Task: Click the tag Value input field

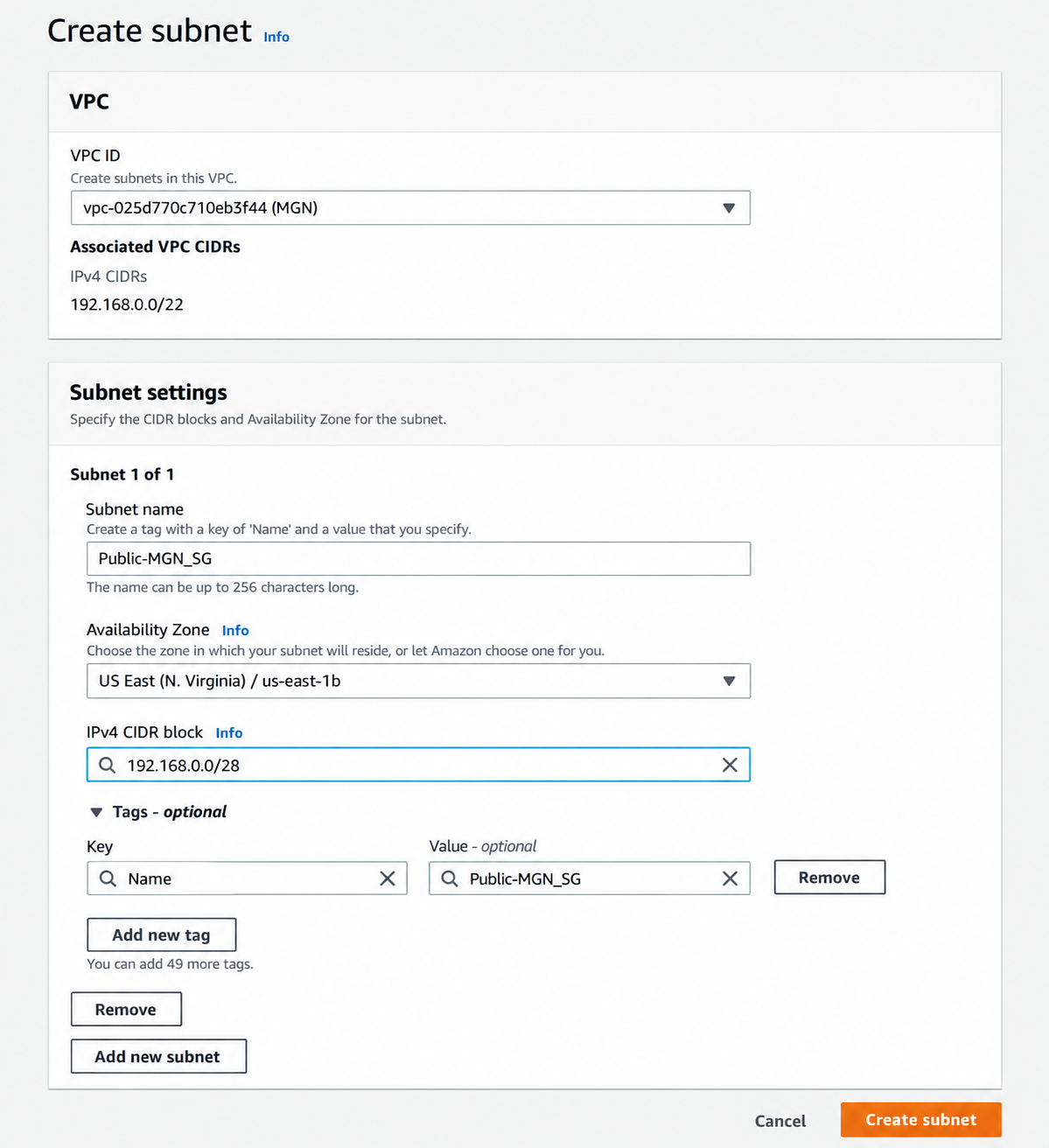Action: coord(589,878)
